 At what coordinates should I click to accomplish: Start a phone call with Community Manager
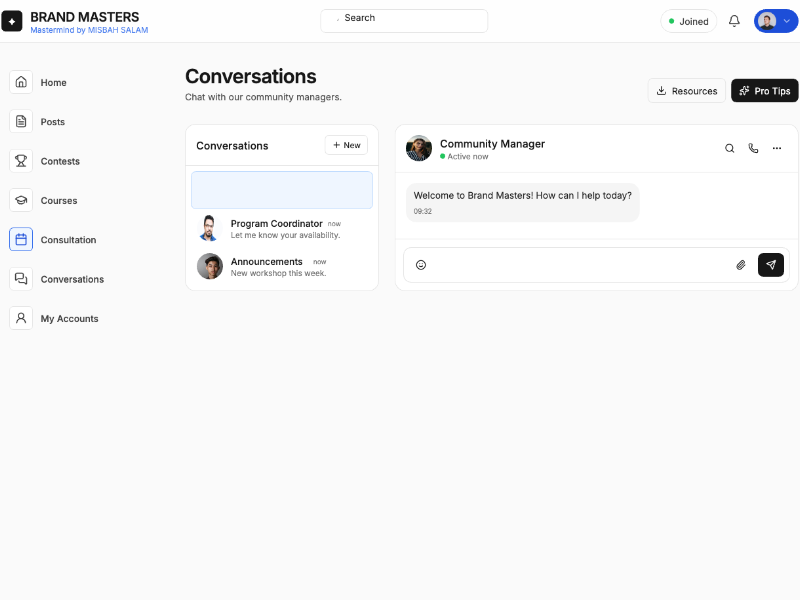[x=753, y=148]
